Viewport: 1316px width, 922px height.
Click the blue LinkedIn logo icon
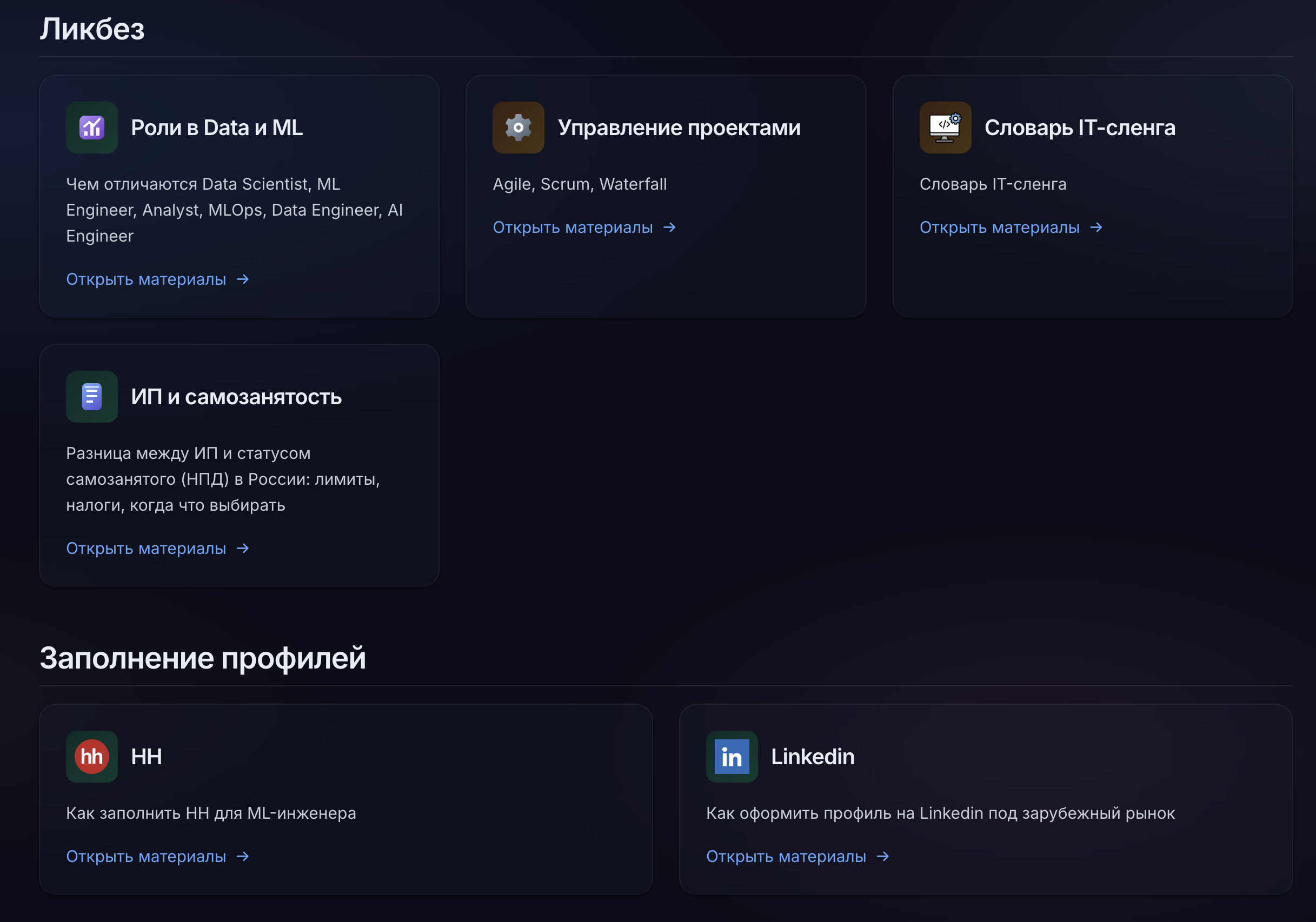point(732,757)
